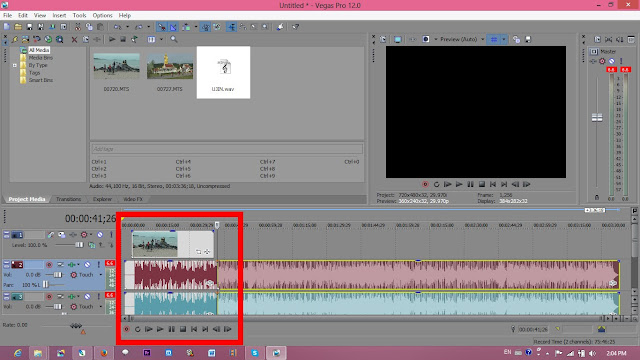Image resolution: width=640 pixels, height=360 pixels.
Task: Open the Tools menu
Action: [x=79, y=16]
